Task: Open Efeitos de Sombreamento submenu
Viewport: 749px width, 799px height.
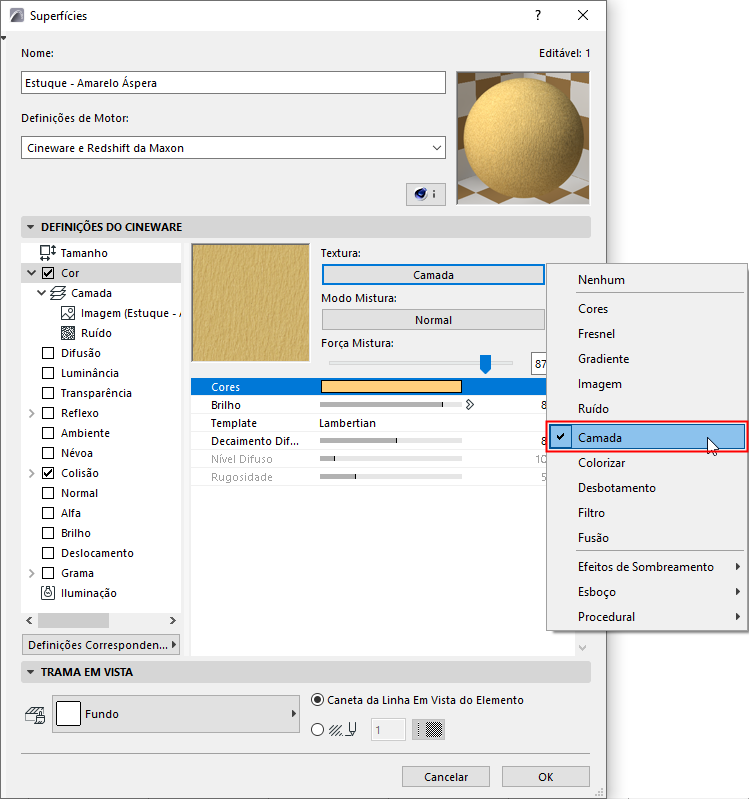Action: 647,567
